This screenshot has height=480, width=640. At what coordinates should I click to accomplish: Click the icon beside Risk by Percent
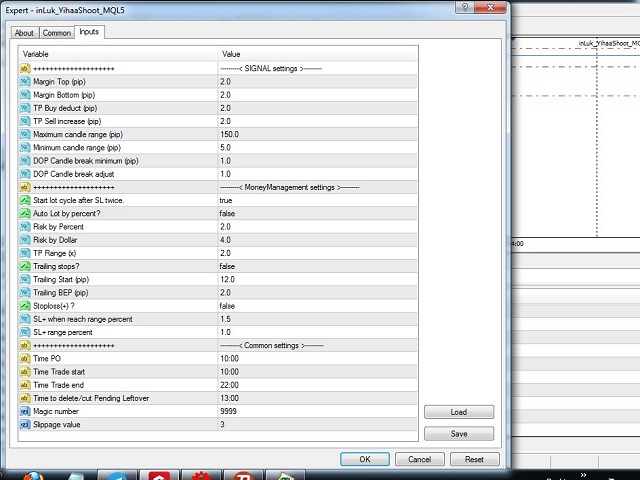25,227
